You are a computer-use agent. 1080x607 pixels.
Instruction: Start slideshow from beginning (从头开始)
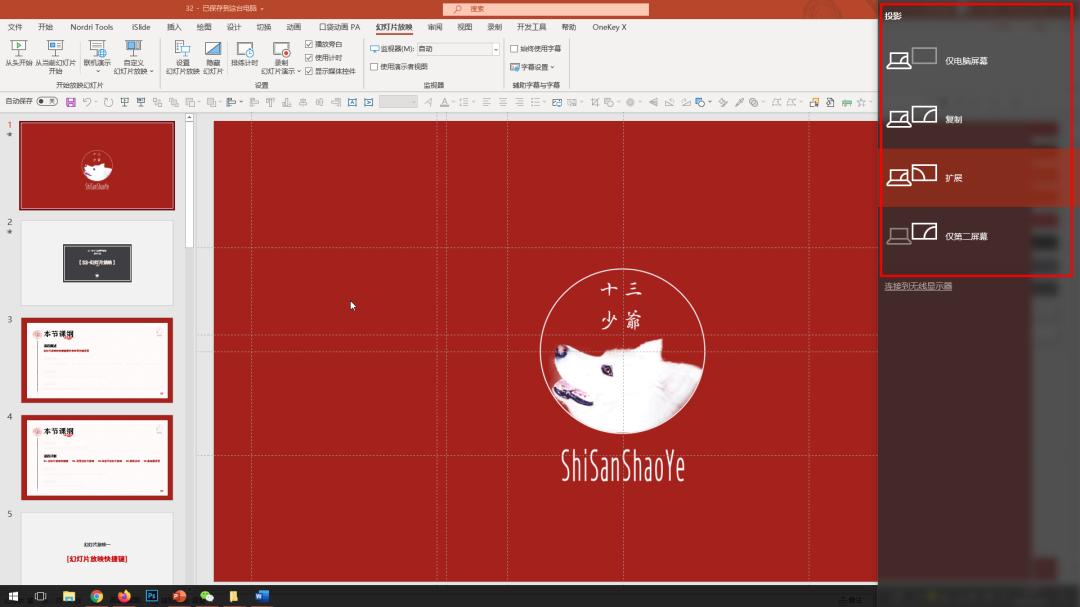[x=18, y=50]
